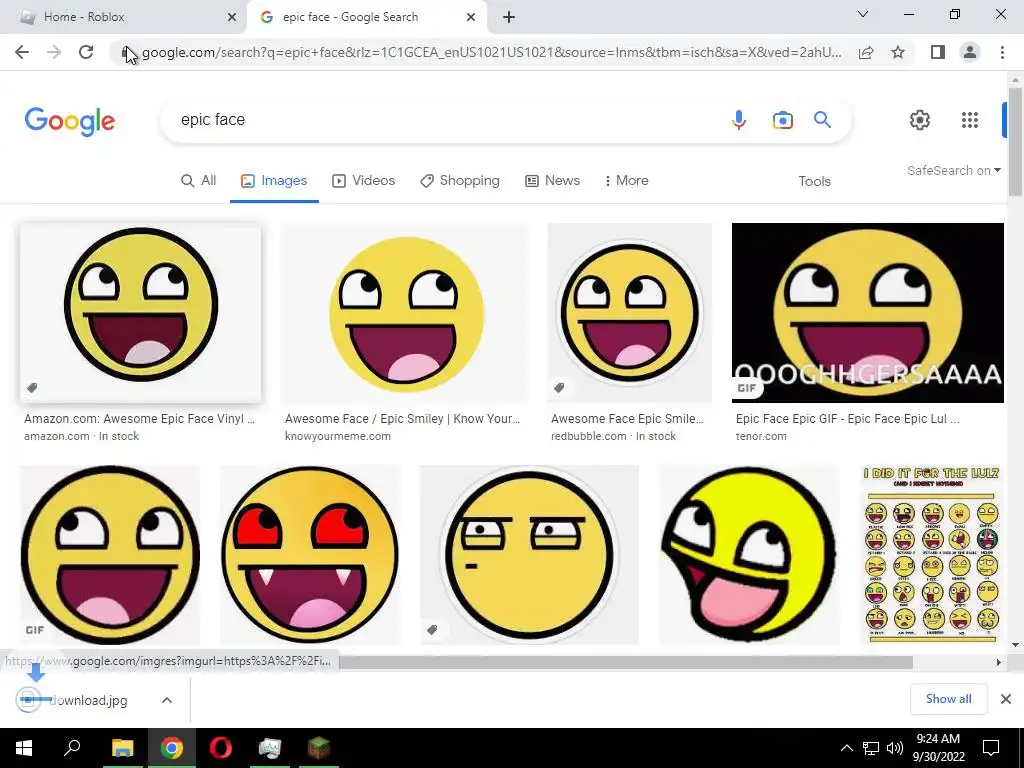Share this page using the address bar share icon
The height and width of the screenshot is (768, 1024).
866,52
